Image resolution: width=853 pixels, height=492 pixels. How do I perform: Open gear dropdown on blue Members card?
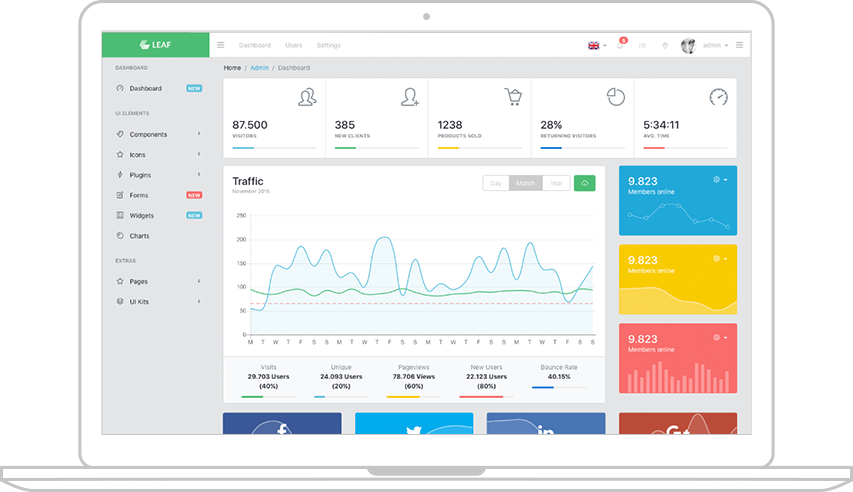[x=720, y=180]
